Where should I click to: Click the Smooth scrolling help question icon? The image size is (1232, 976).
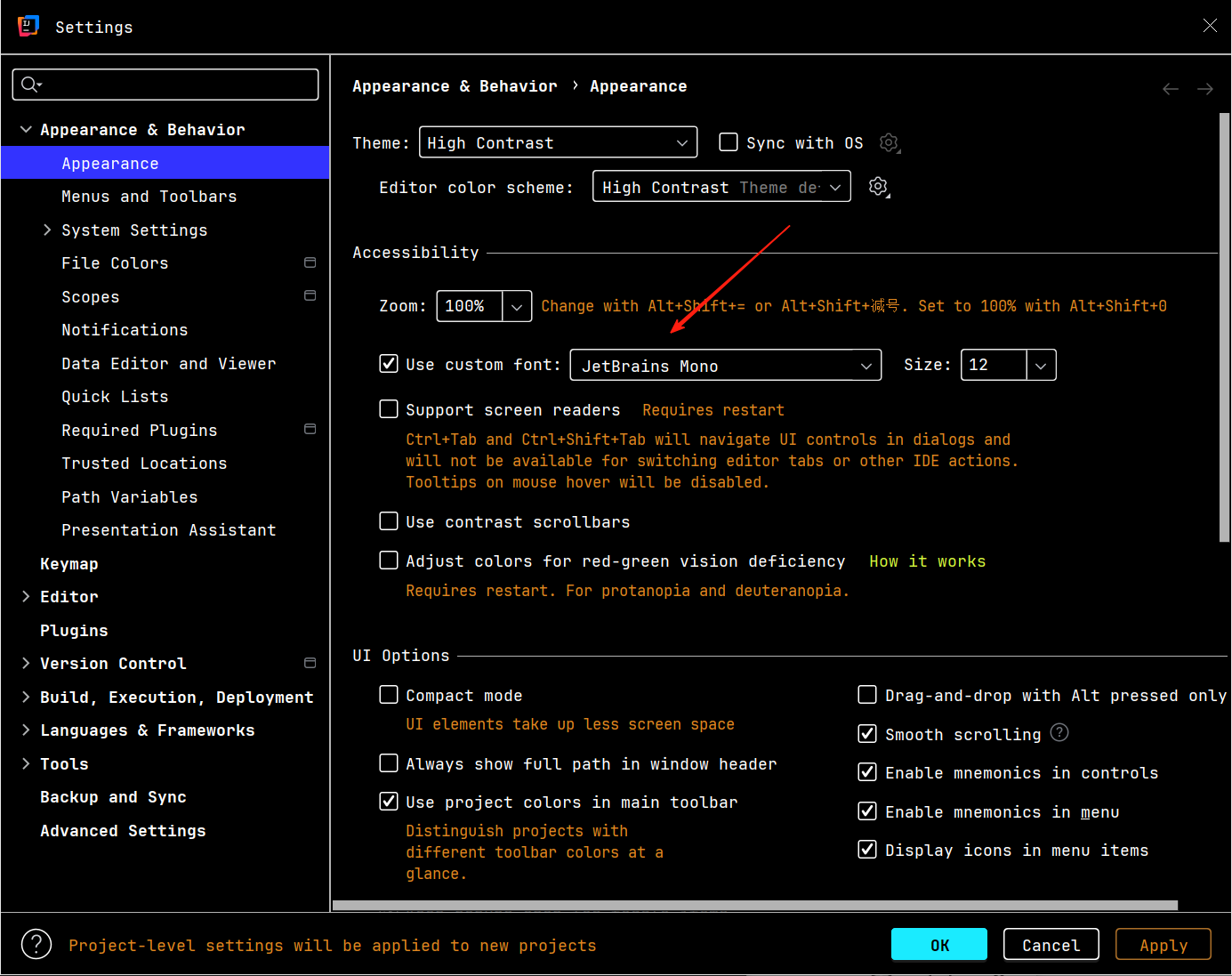1059,733
